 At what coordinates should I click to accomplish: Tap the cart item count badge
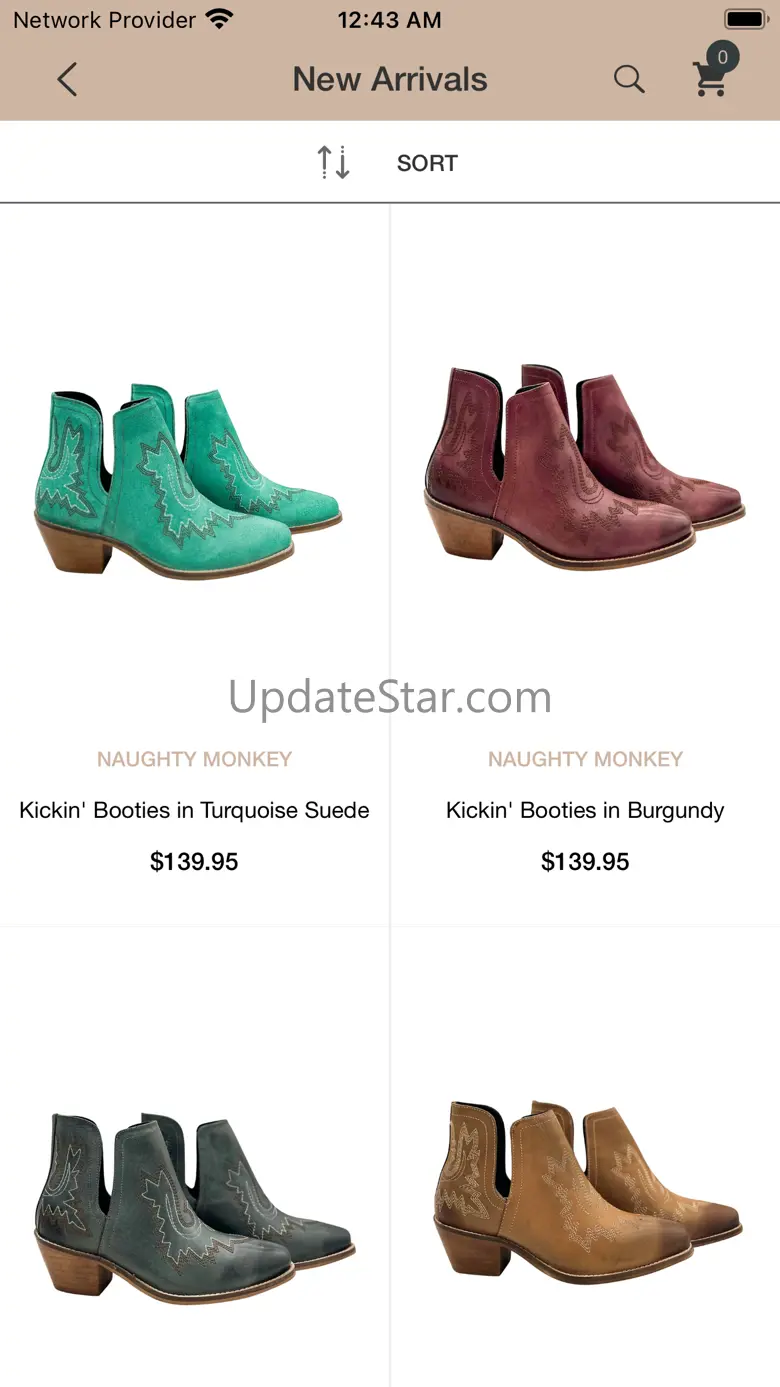[722, 57]
